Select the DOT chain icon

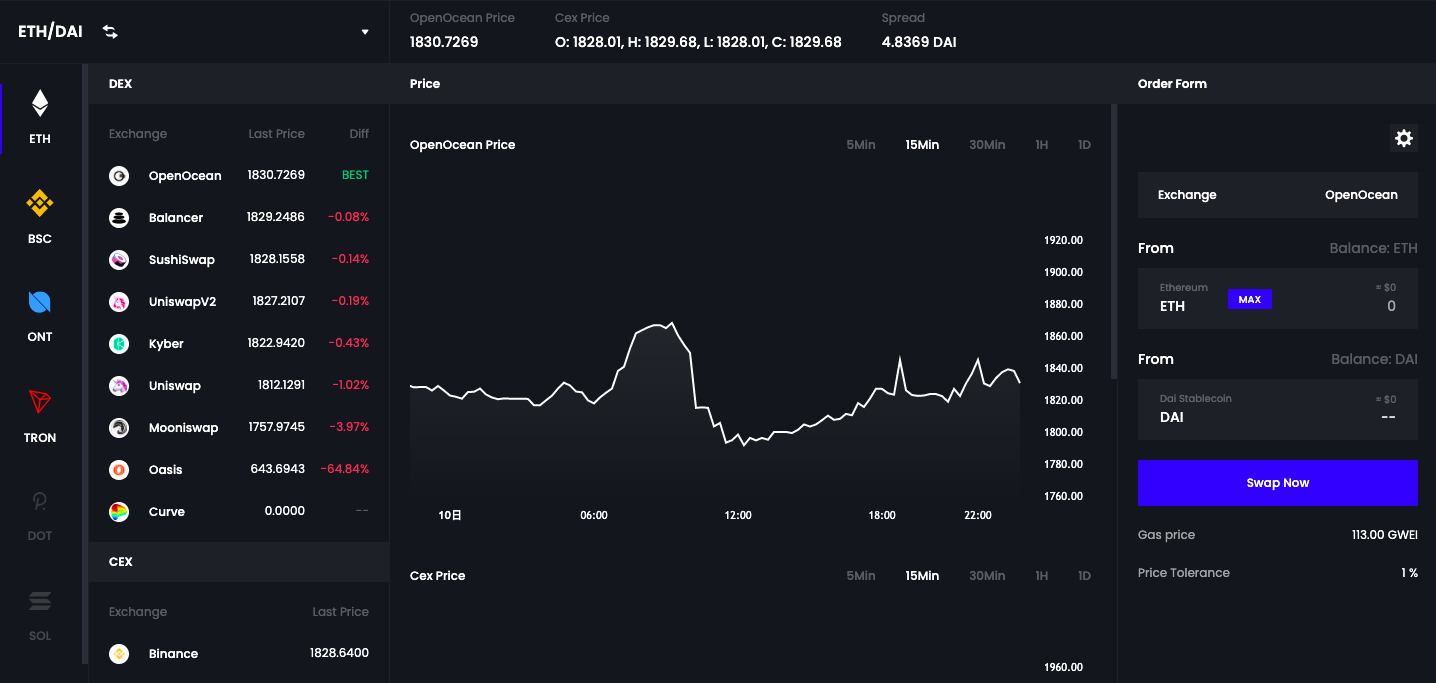pyautogui.click(x=40, y=501)
